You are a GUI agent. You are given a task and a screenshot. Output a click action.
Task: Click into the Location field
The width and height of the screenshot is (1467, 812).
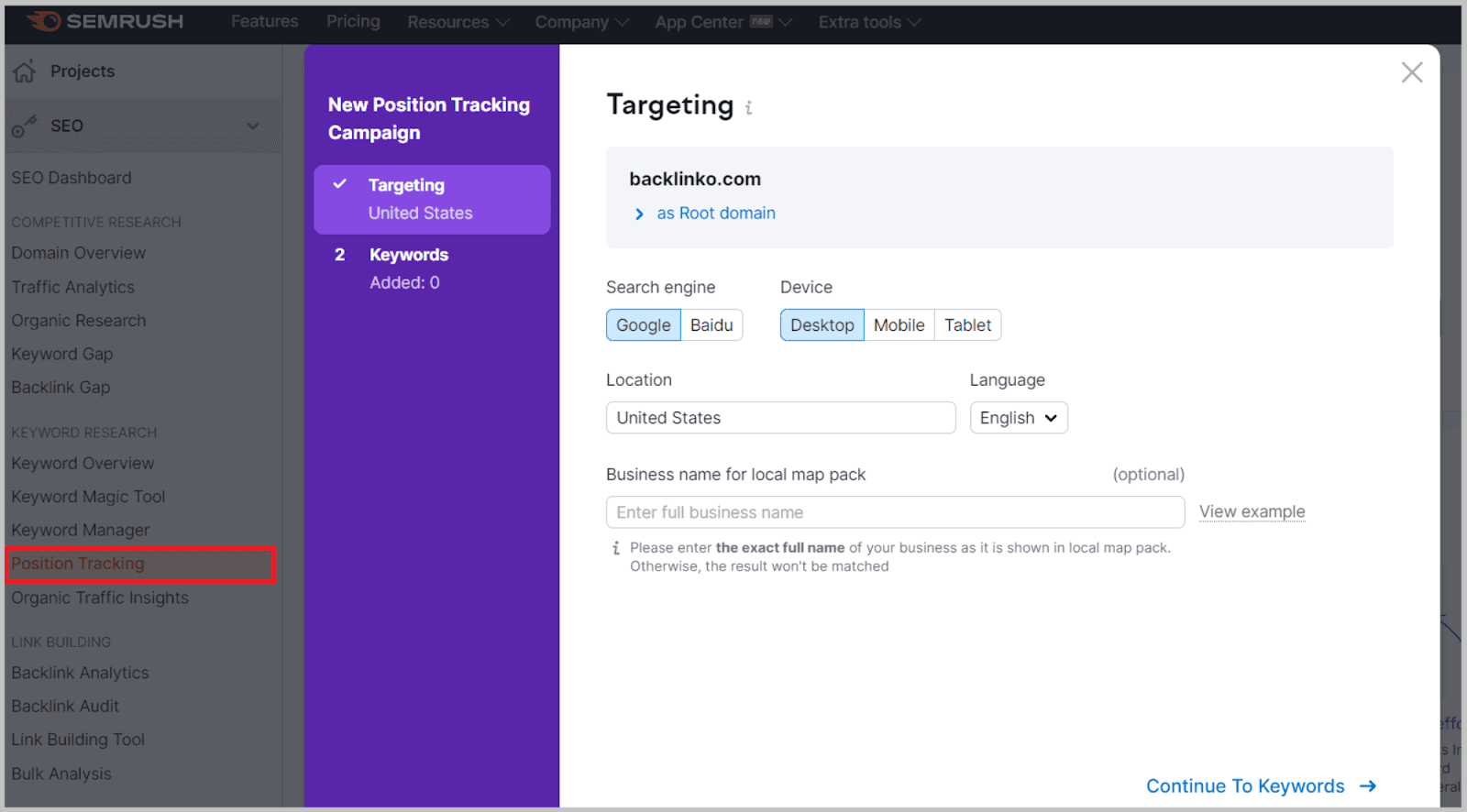(780, 418)
